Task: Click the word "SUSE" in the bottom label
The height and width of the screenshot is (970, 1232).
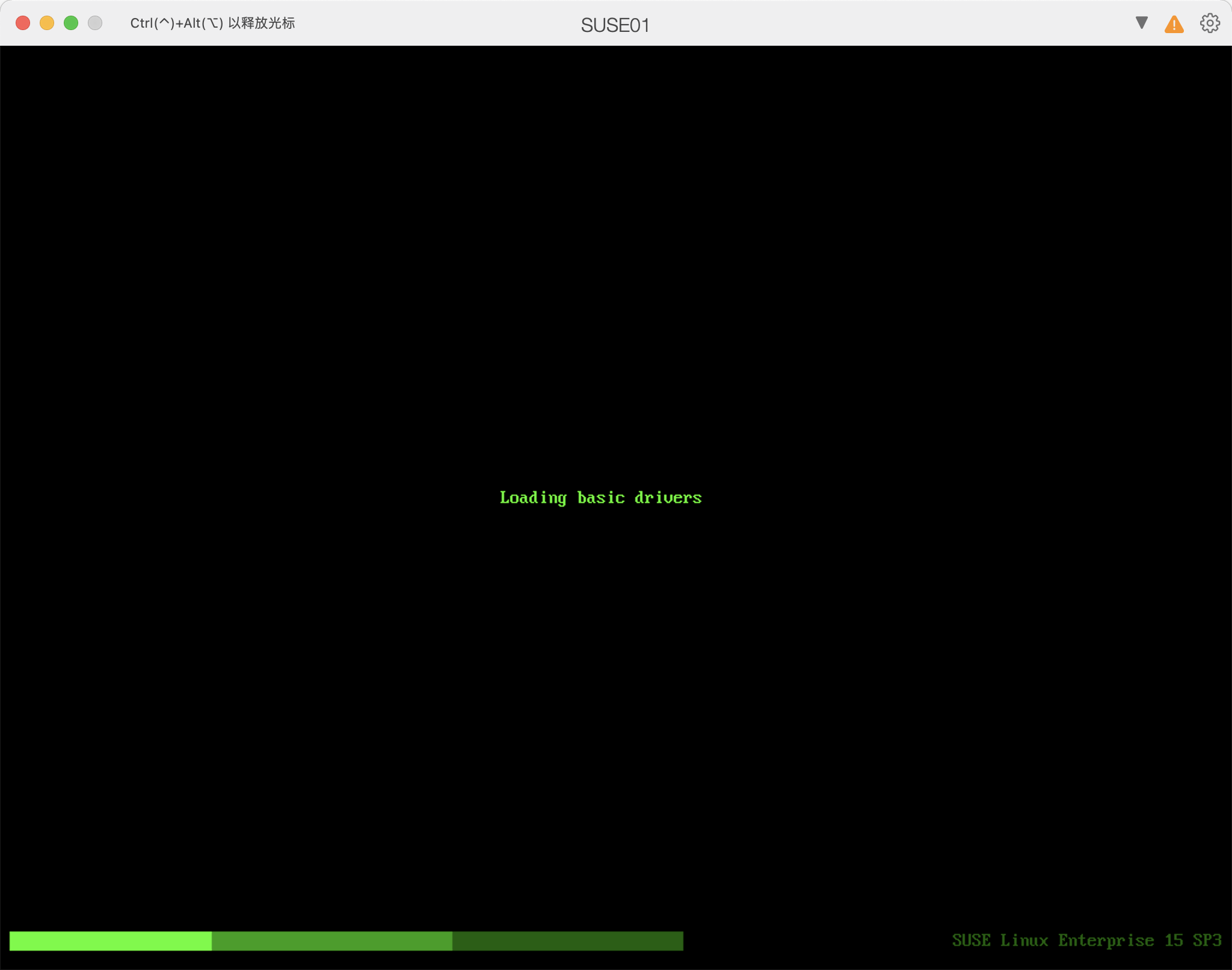Action: tap(971, 940)
